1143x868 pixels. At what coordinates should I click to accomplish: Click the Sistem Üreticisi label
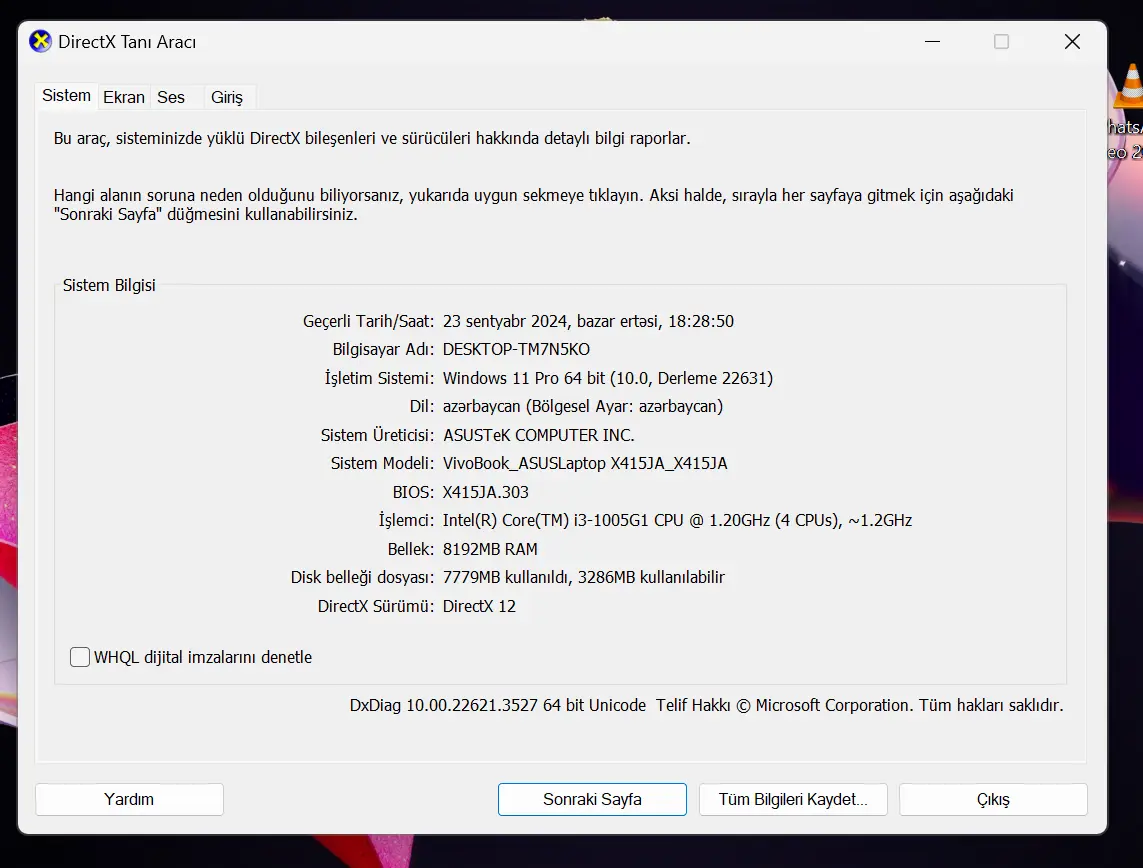click(378, 435)
